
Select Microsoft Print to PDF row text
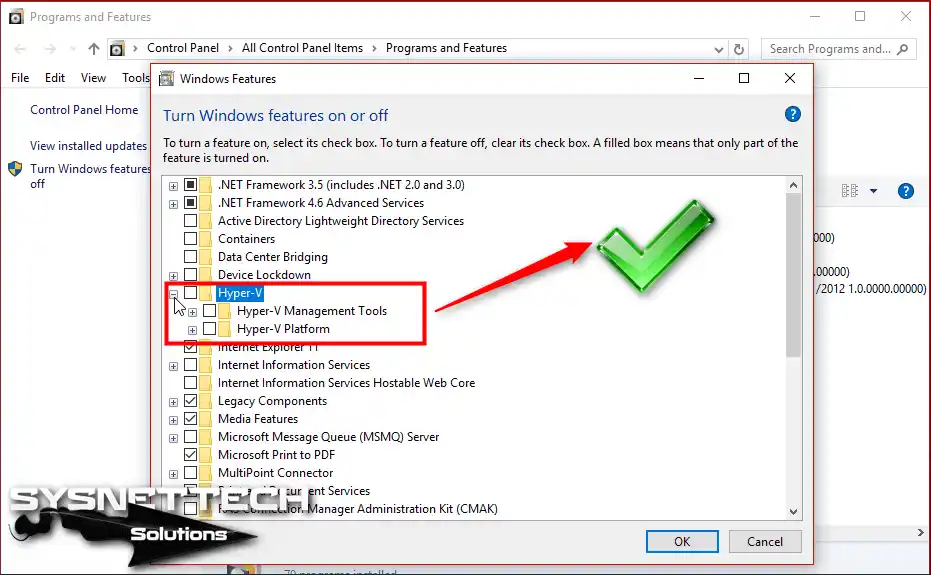click(277, 455)
